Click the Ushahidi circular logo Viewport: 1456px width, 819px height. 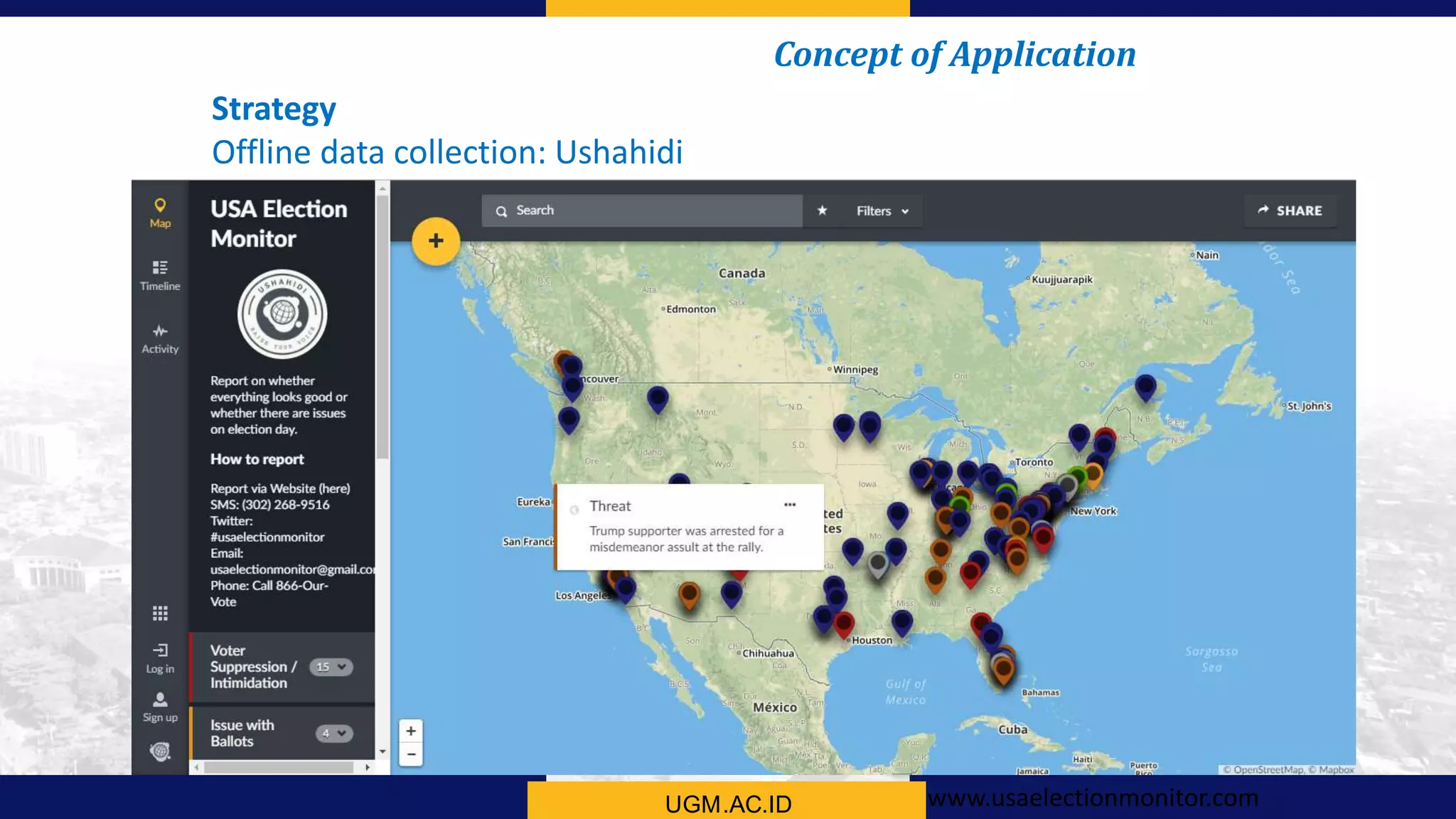282,314
